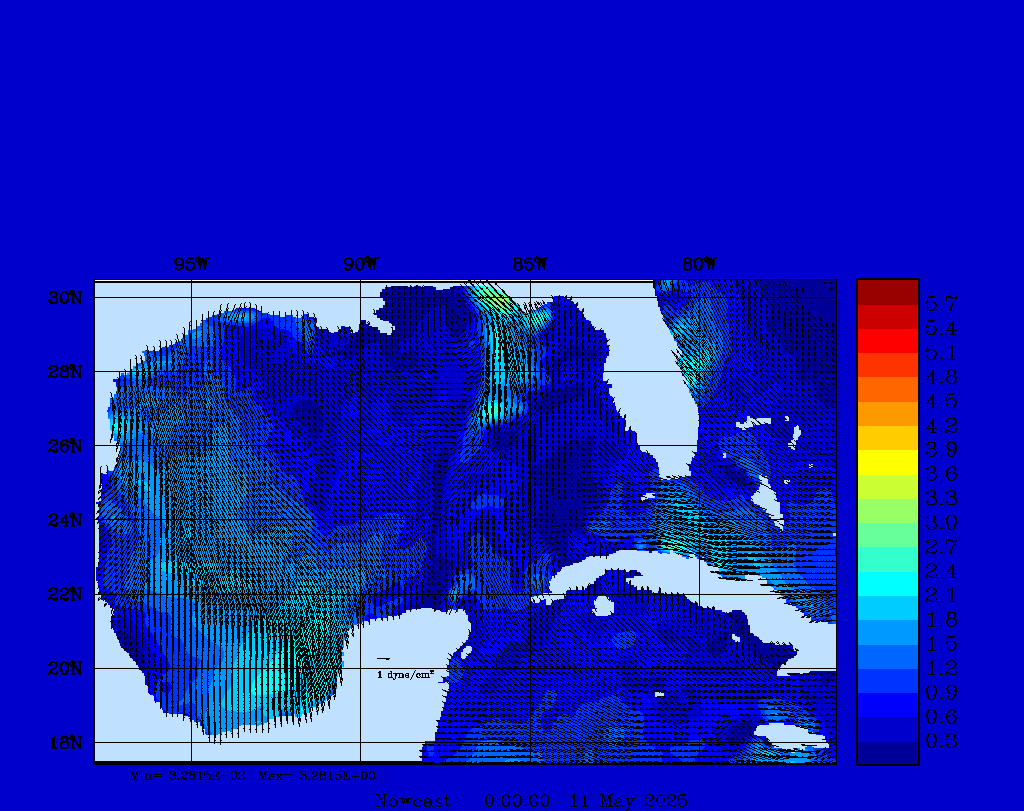Image resolution: width=1024 pixels, height=811 pixels.
Task: Click the 95W longitude label
Action: pyautogui.click(x=190, y=265)
